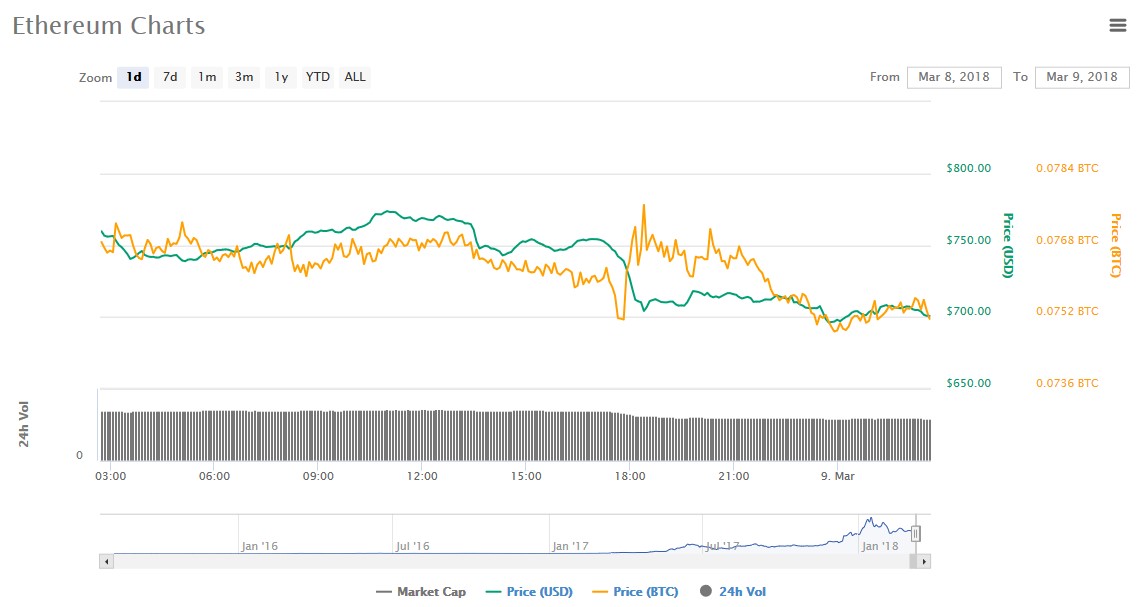Click Jan '18 in the navigator

tap(880, 546)
